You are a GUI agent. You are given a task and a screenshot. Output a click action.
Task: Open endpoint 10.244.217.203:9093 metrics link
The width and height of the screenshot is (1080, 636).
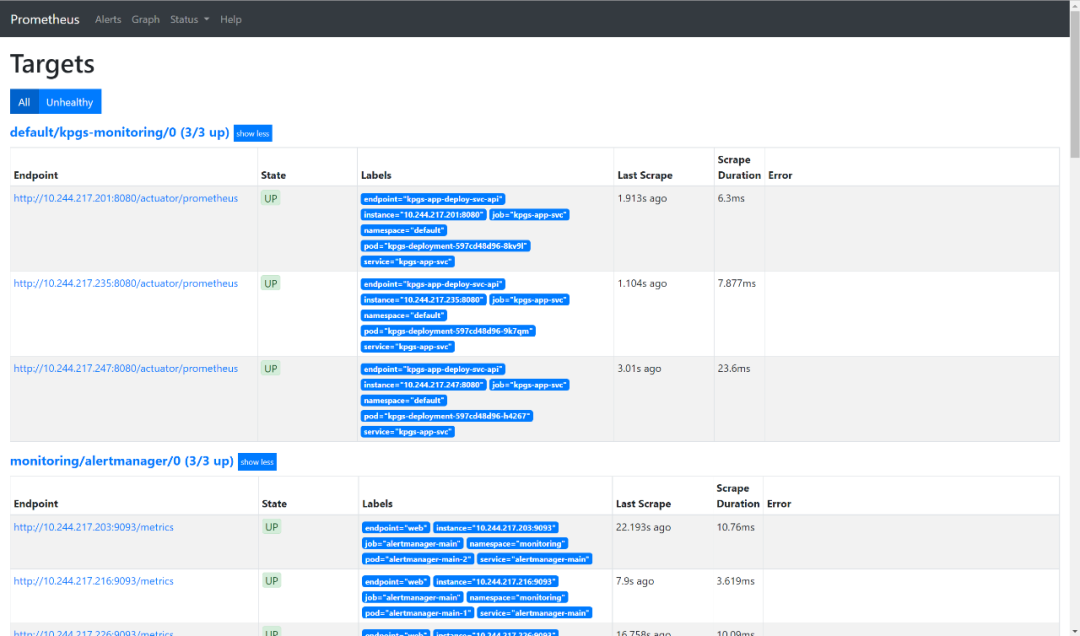[94, 527]
